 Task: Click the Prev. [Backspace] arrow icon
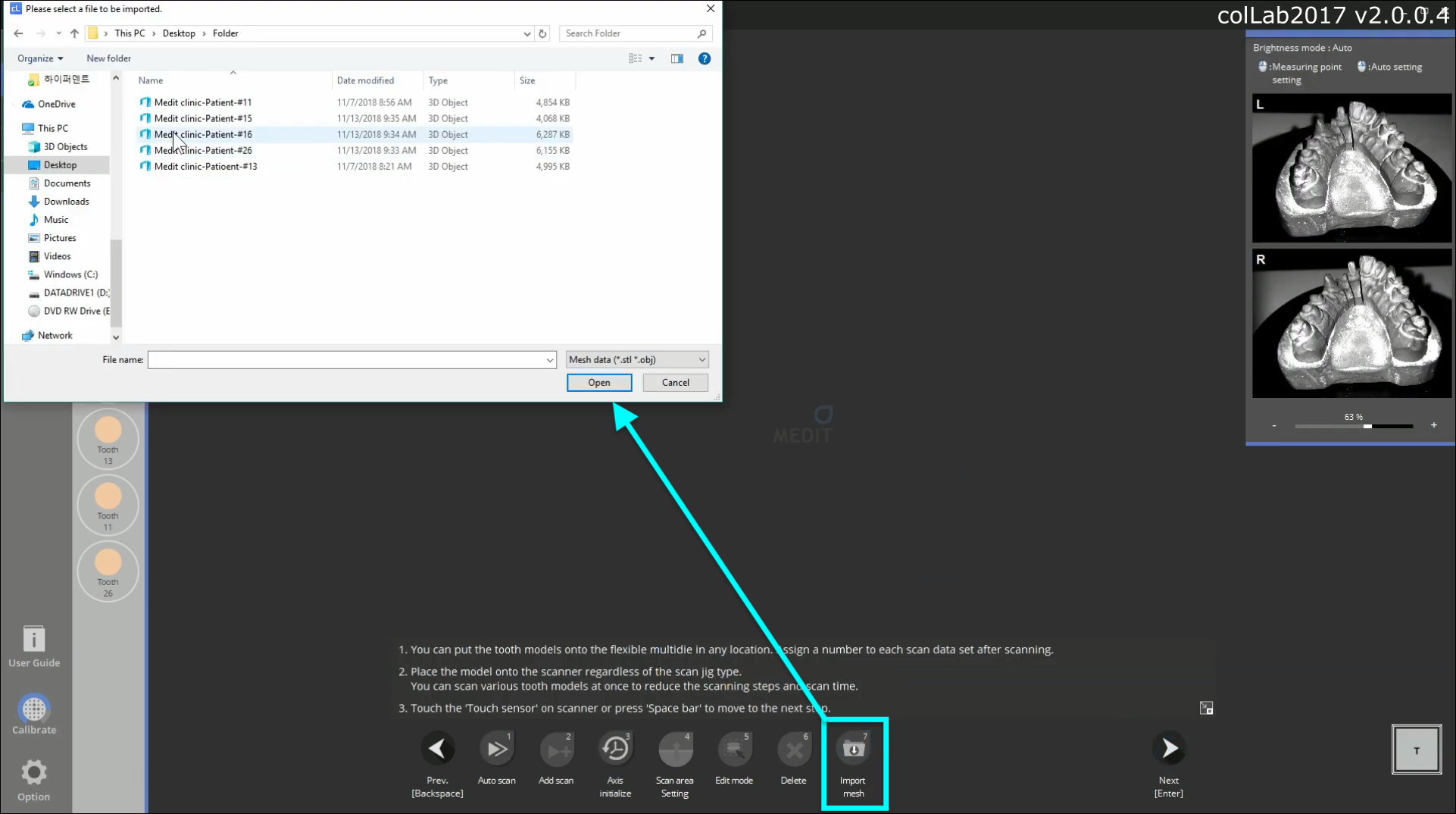pos(437,749)
